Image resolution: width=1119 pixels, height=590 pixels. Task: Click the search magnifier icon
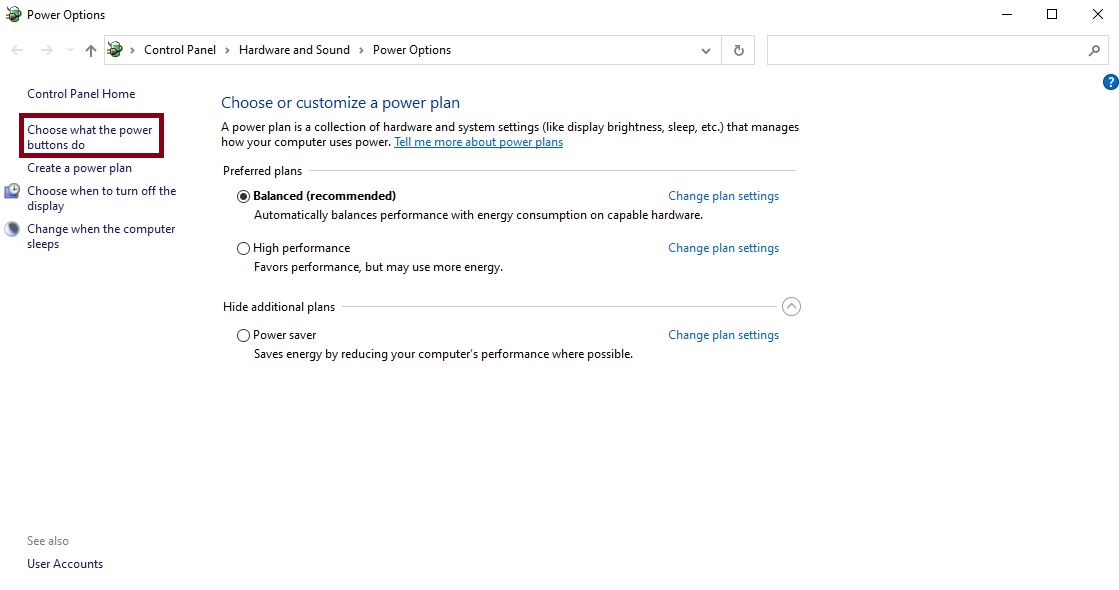(x=1094, y=50)
